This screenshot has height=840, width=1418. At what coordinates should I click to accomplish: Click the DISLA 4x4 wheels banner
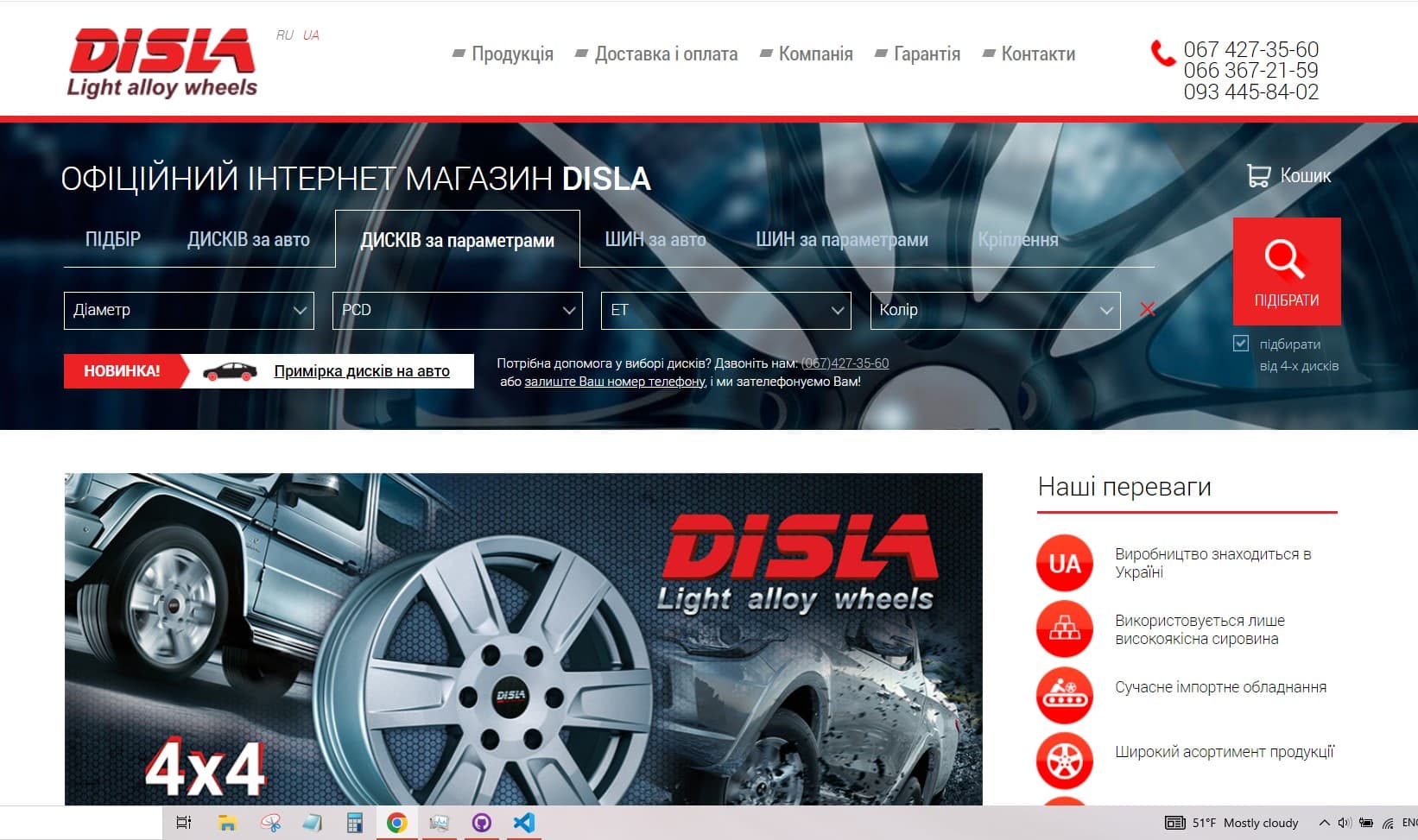point(523,639)
